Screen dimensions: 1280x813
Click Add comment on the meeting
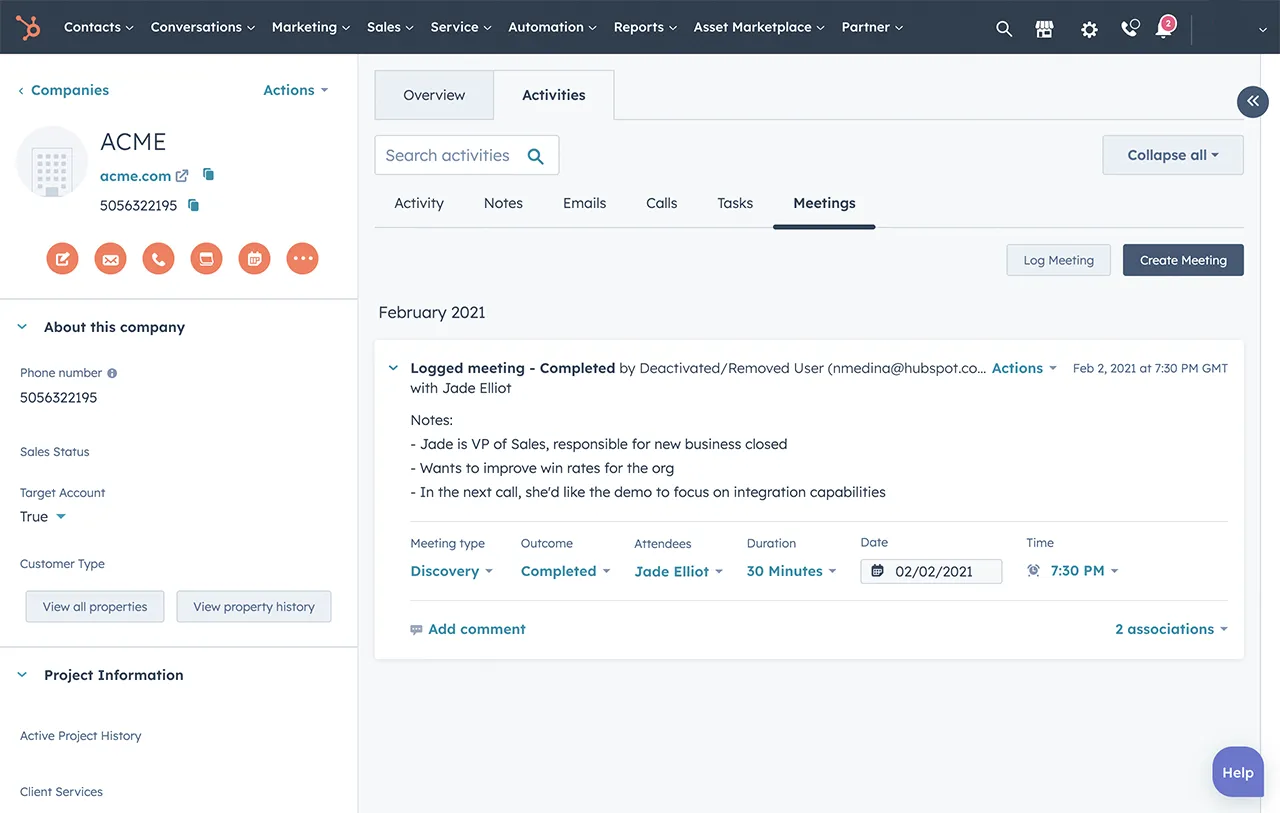(x=468, y=629)
